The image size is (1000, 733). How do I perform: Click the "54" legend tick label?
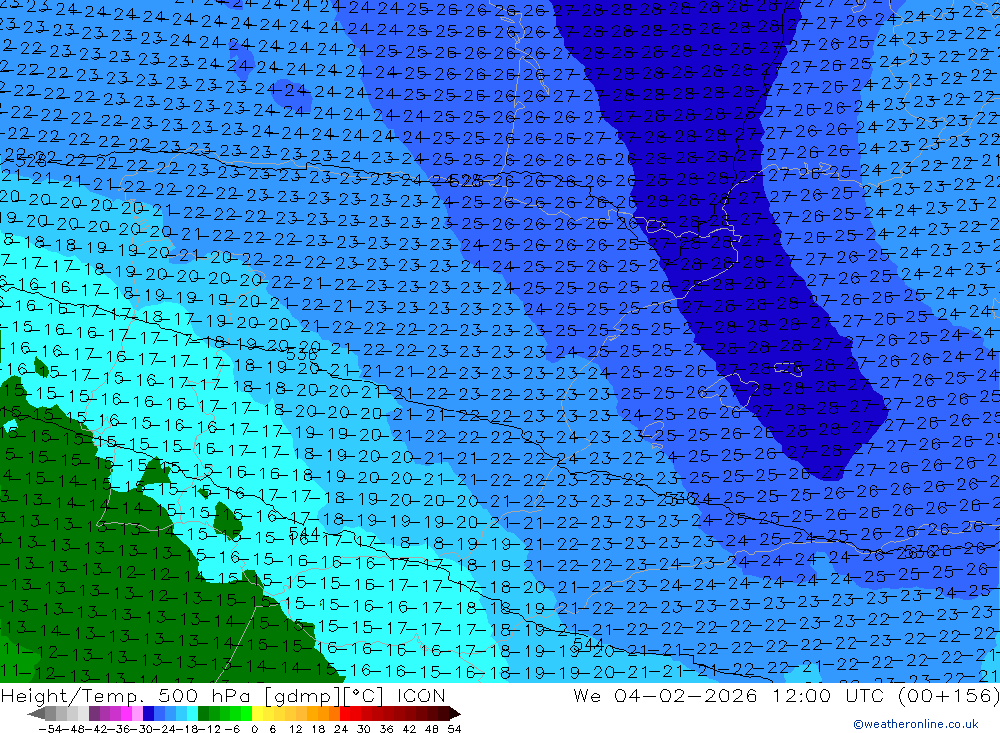(454, 729)
